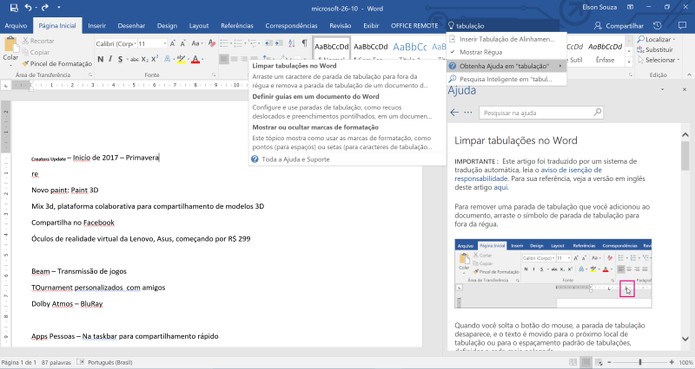This screenshot has width=695, height=369.
Task: Click the help pane vertical scrollbar thumb
Action: point(685,155)
